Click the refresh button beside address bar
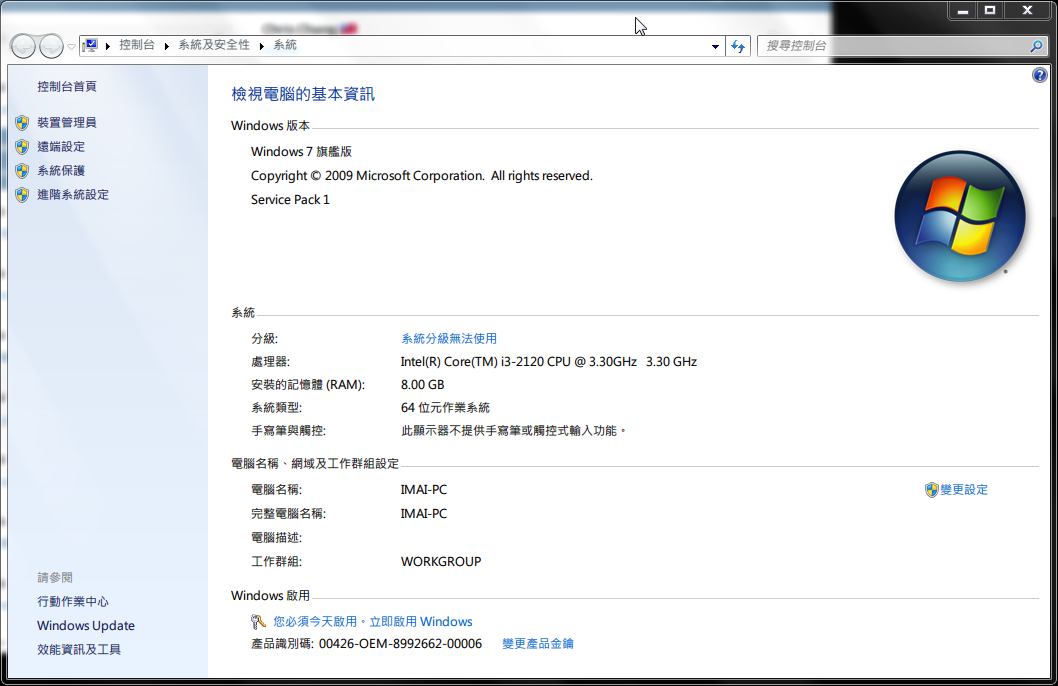The width and height of the screenshot is (1058, 686). 738,46
